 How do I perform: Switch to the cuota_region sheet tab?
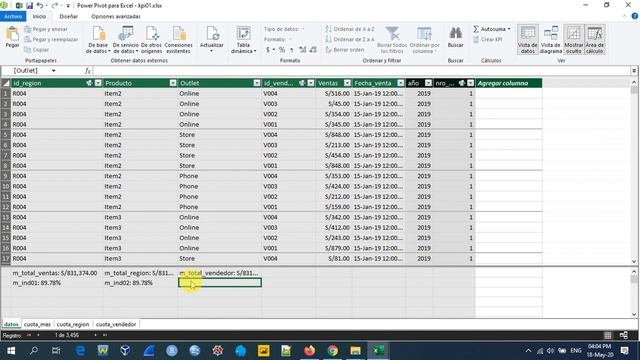(x=73, y=324)
